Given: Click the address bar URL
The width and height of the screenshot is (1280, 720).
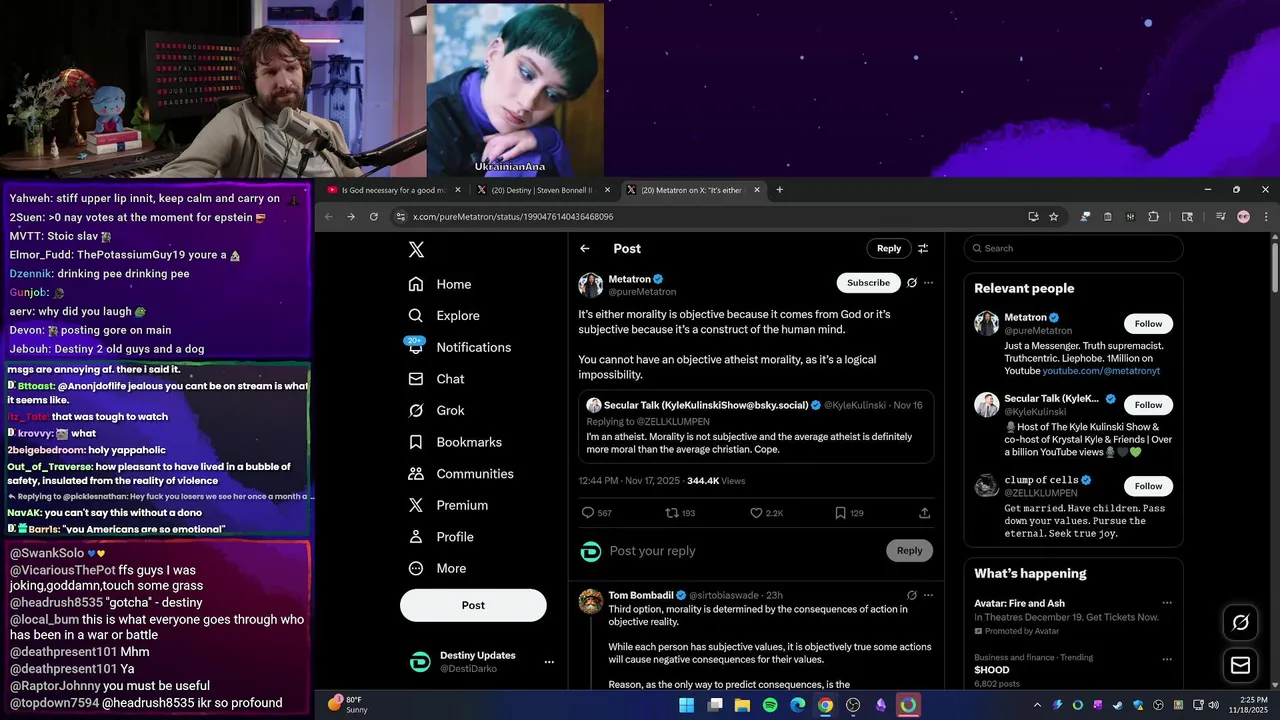Looking at the screenshot, I should pos(513,217).
